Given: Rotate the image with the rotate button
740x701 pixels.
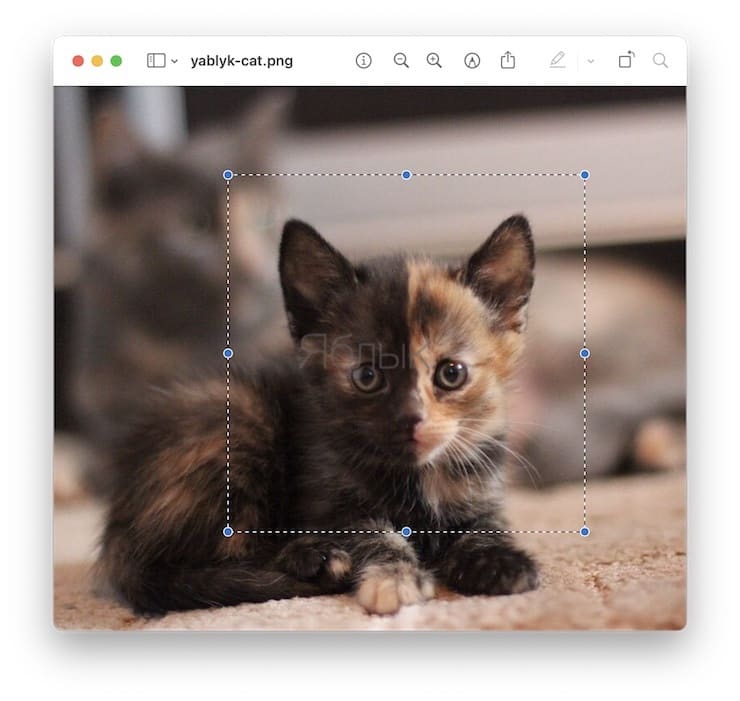Looking at the screenshot, I should [x=626, y=59].
